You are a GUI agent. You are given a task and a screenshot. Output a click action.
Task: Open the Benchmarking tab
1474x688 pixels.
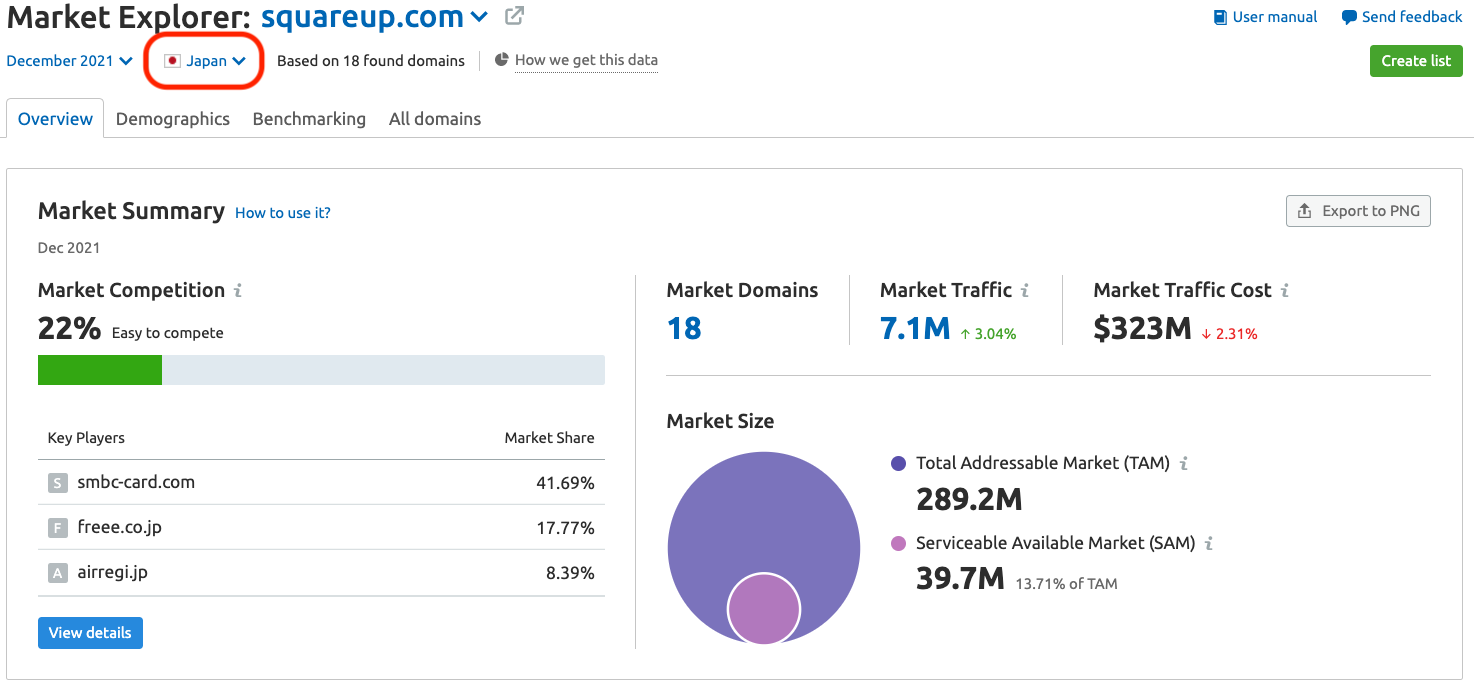pos(309,119)
